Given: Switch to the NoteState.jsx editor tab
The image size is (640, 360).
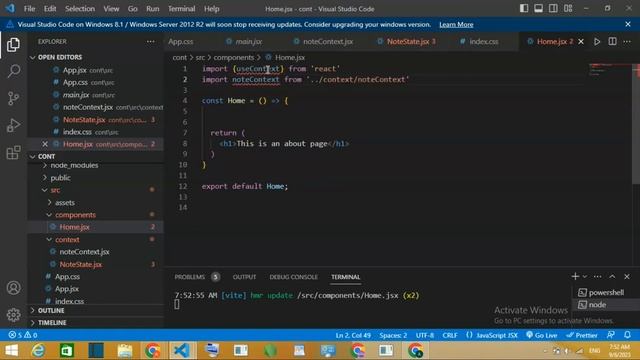Looking at the screenshot, I should (407, 41).
